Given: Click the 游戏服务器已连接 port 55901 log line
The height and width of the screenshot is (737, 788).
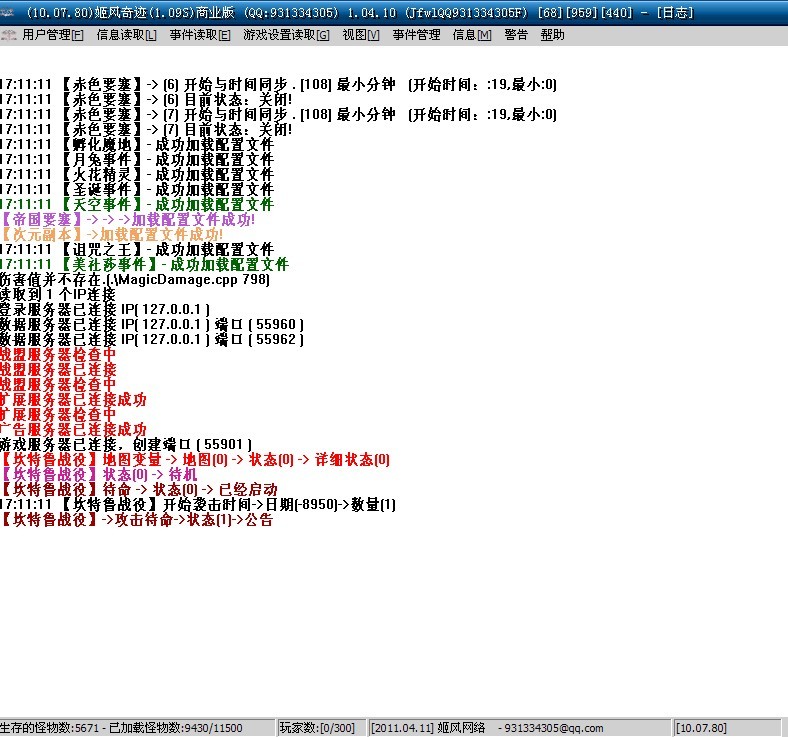Looking at the screenshot, I should tap(125, 444).
